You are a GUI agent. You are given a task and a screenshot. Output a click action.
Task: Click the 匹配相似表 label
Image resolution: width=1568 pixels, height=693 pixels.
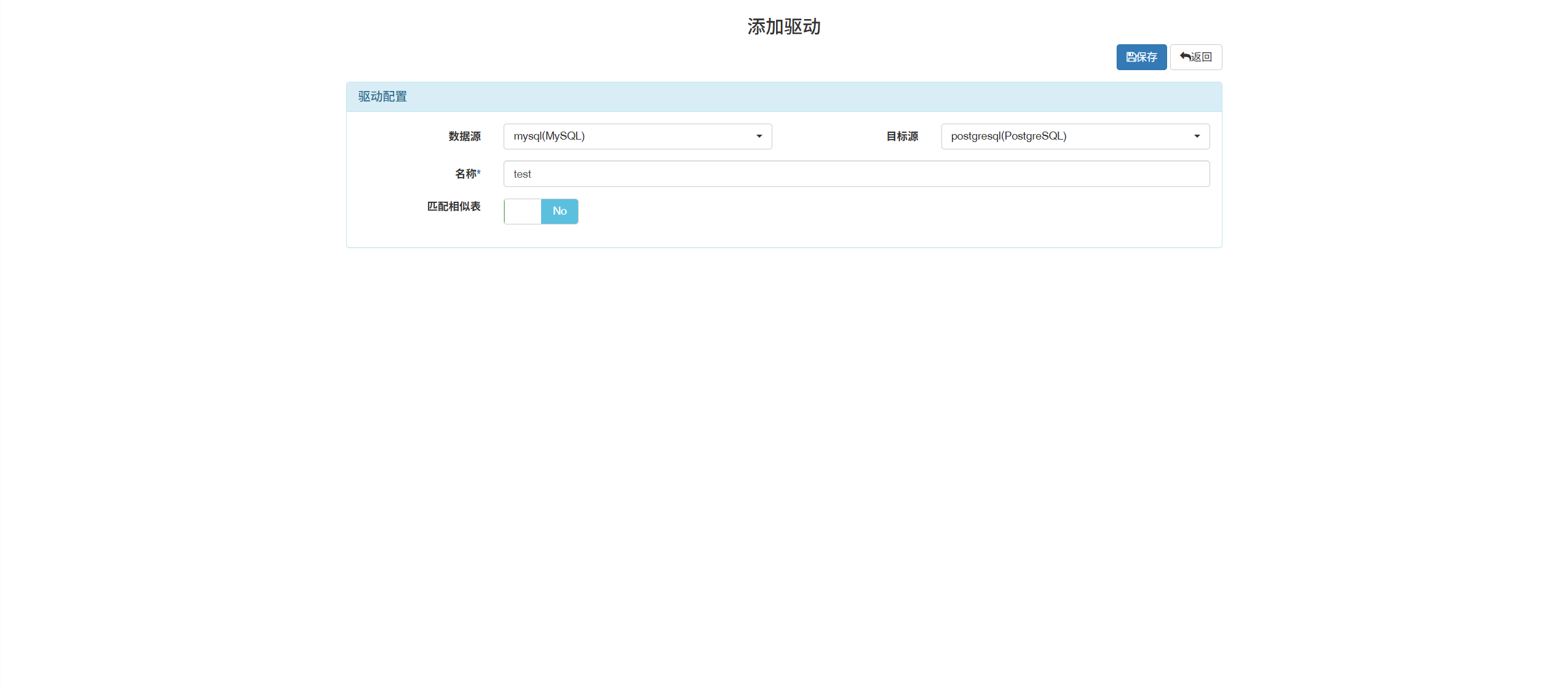coord(454,207)
